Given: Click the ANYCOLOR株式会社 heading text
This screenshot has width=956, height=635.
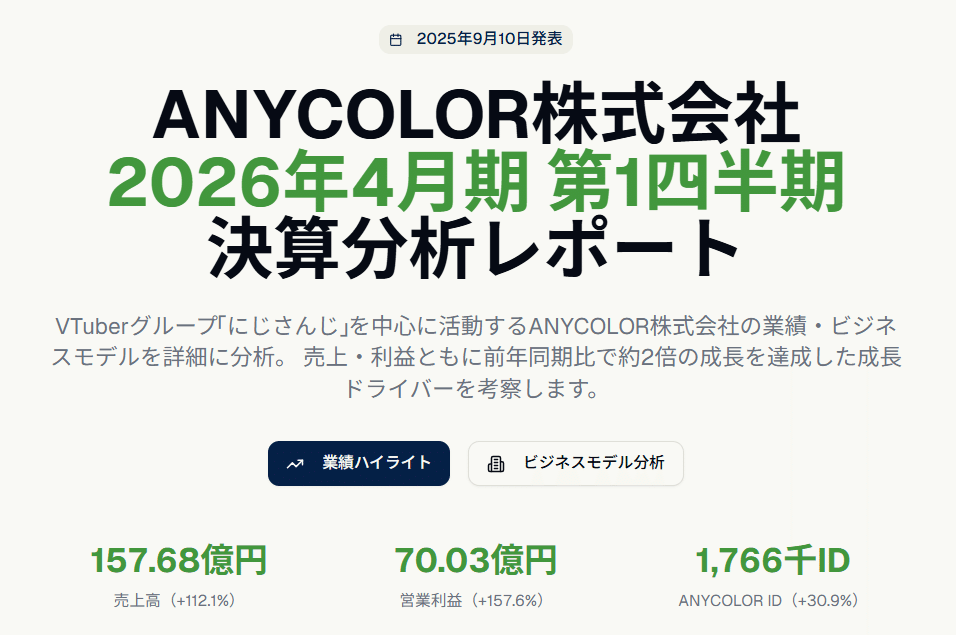Looking at the screenshot, I should click(x=476, y=114).
